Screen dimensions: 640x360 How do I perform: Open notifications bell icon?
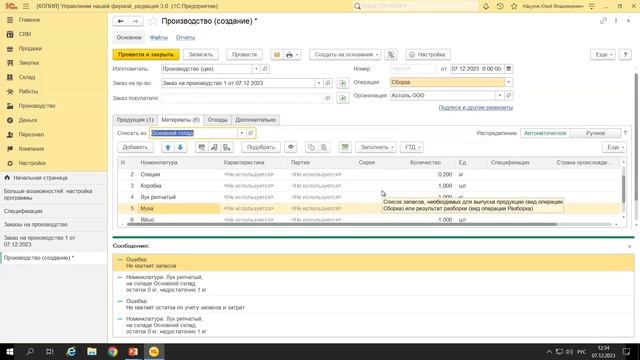click(x=486, y=6)
